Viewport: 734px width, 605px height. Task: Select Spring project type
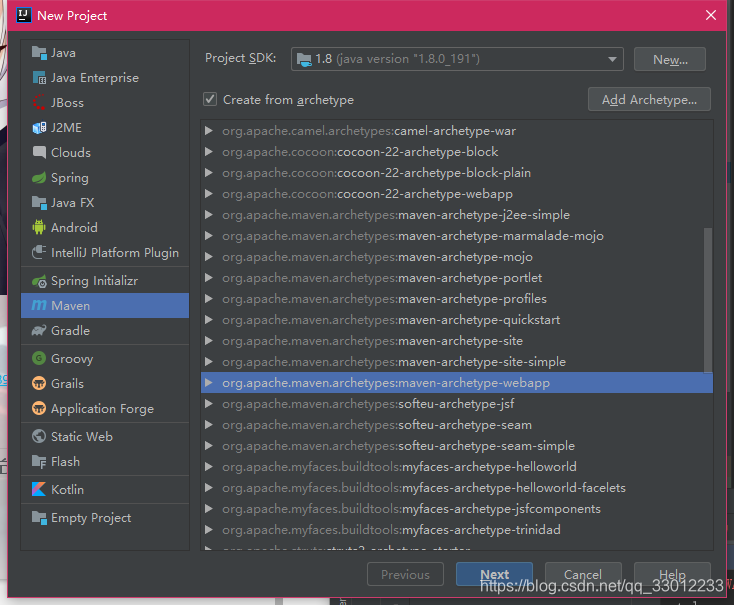105,178
